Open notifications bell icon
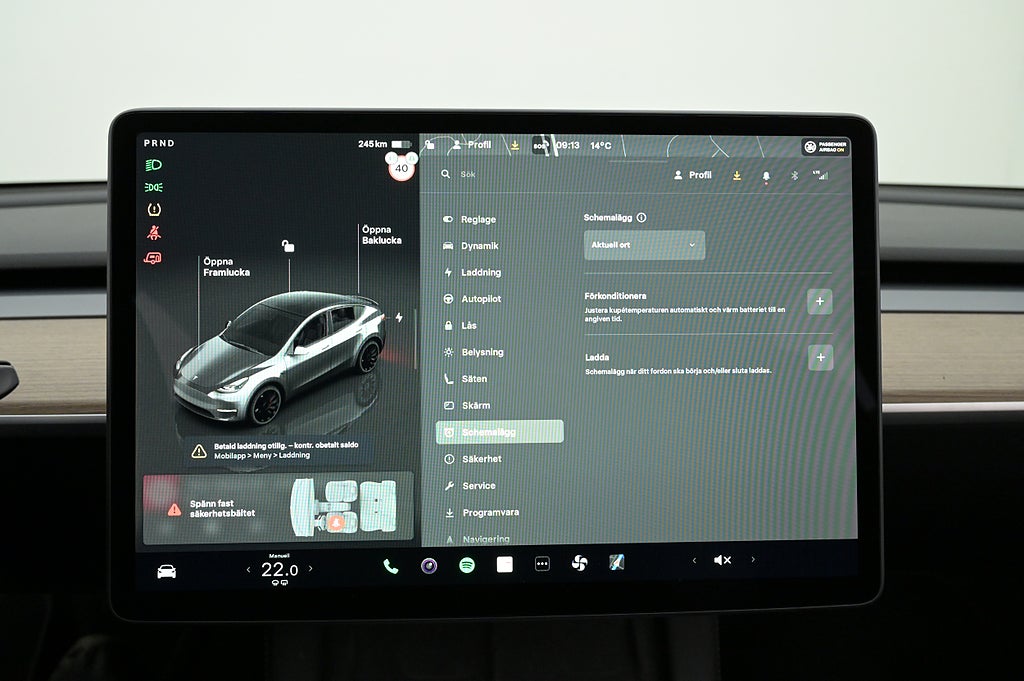Screen dimensions: 1024x681 (766, 175)
